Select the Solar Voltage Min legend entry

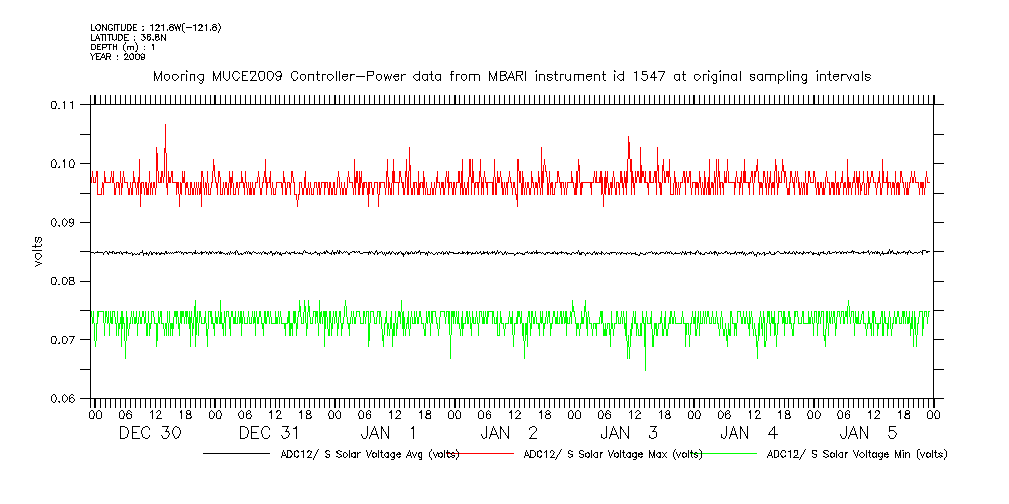click(x=856, y=454)
